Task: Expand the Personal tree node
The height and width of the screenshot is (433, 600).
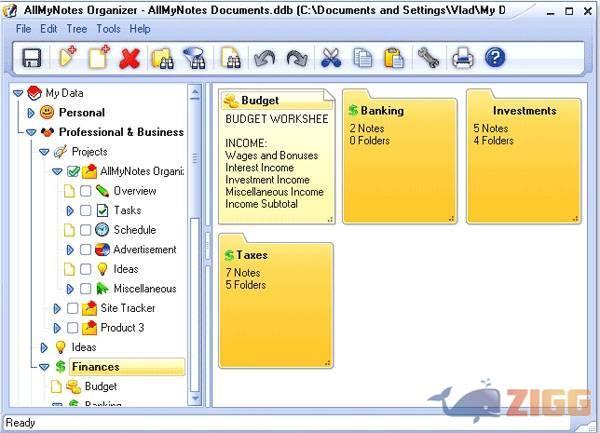Action: (31, 113)
